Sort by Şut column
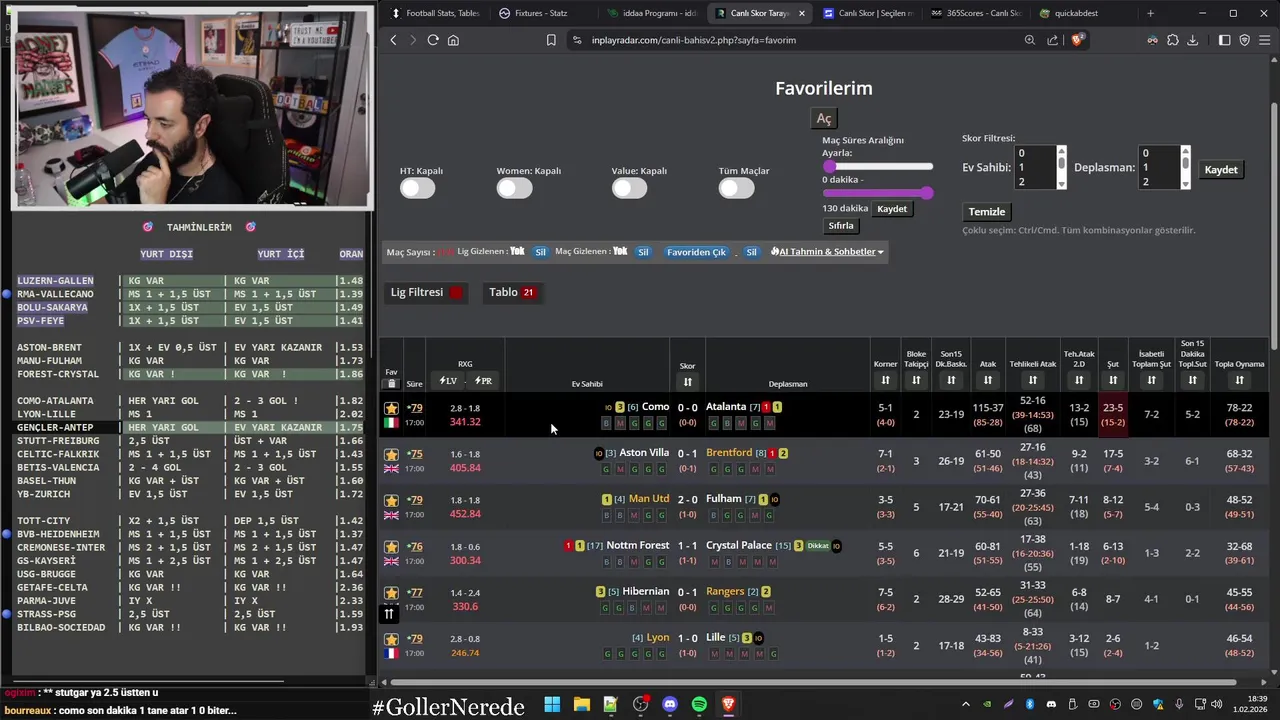The image size is (1280, 720). pos(1112,380)
